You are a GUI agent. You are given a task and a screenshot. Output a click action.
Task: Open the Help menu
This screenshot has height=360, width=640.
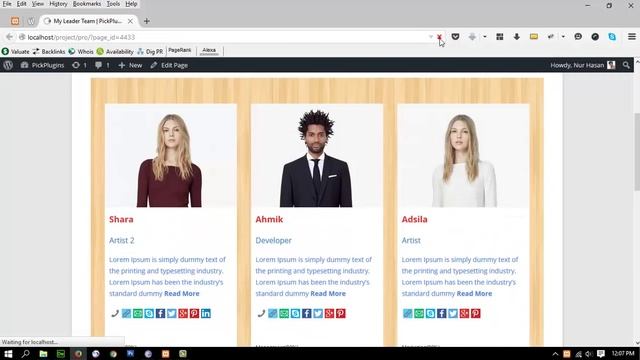tap(131, 4)
